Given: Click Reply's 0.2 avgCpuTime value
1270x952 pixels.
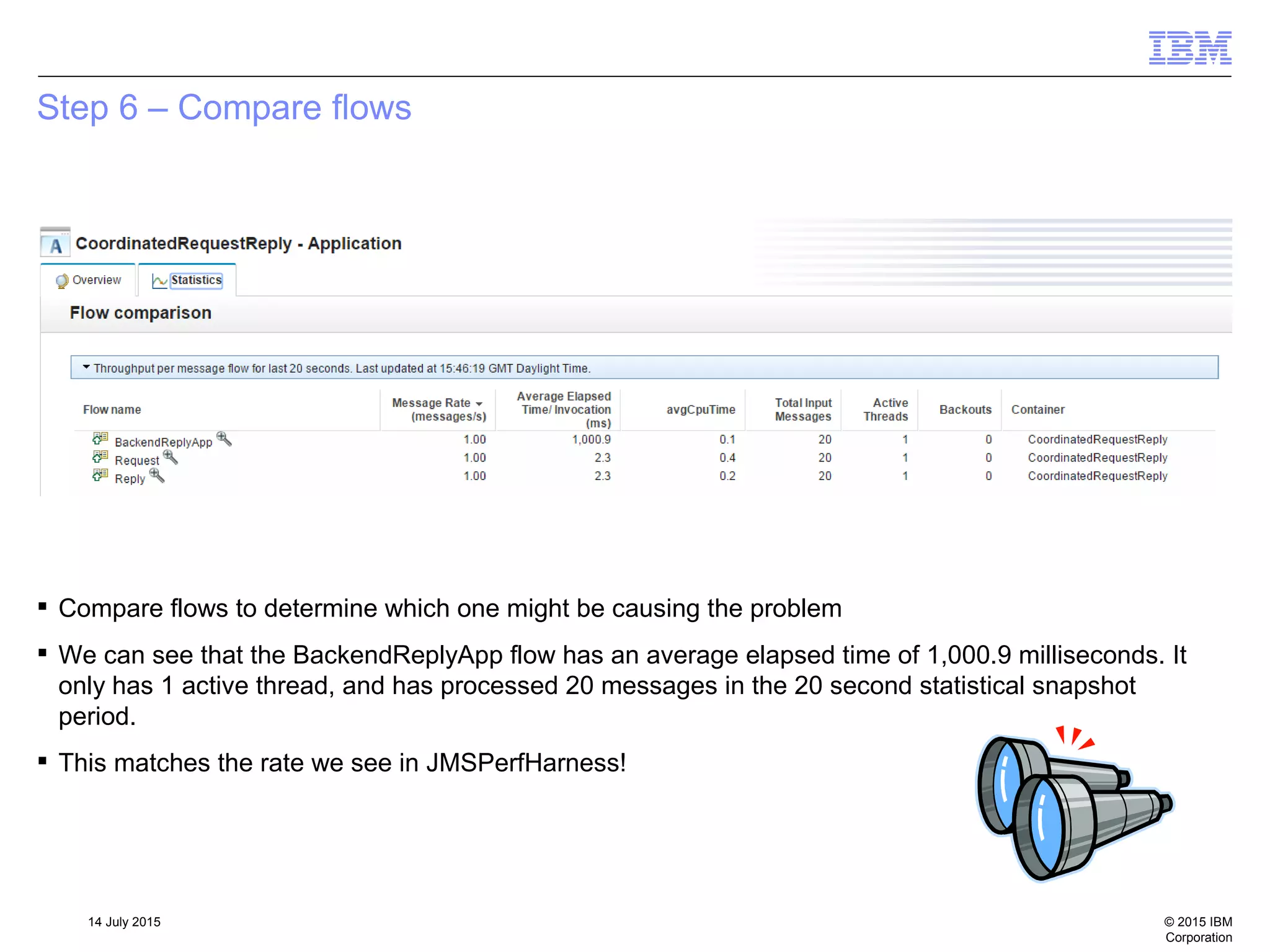Looking at the screenshot, I should tap(727, 476).
